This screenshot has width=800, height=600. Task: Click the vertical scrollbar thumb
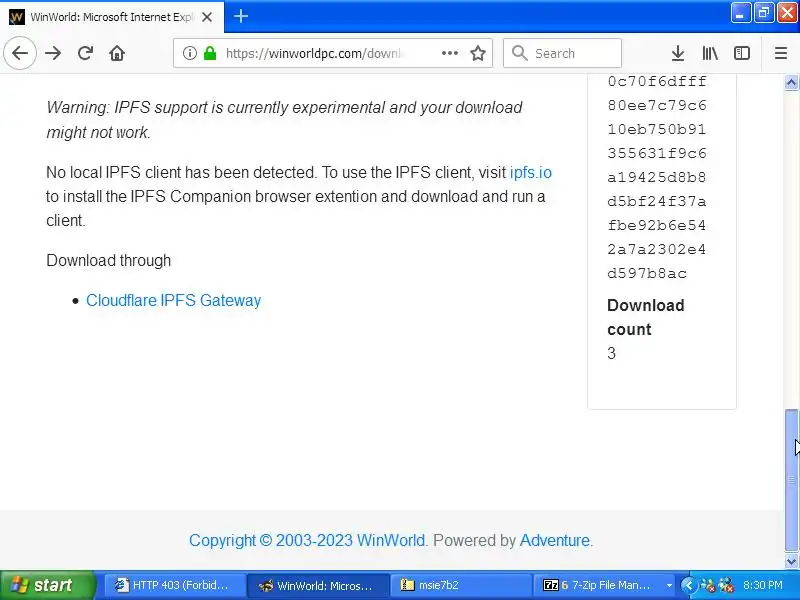point(791,481)
